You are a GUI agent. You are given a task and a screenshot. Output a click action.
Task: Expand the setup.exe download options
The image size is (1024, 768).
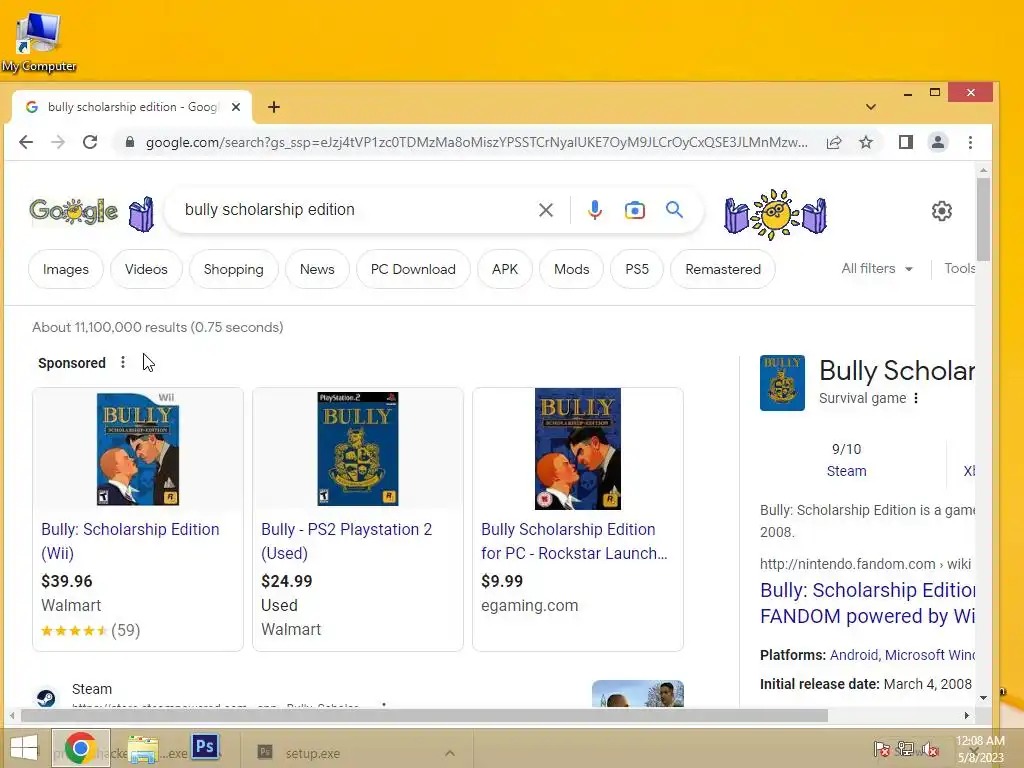pyautogui.click(x=450, y=753)
